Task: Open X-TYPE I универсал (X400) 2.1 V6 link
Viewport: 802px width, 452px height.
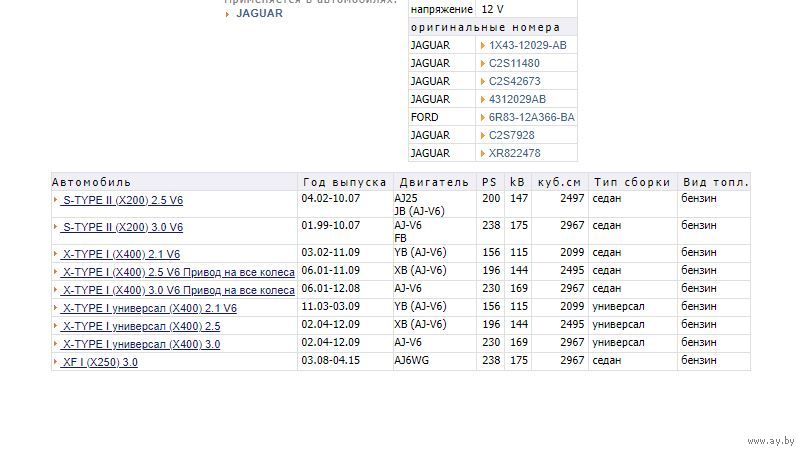Action: (149, 308)
